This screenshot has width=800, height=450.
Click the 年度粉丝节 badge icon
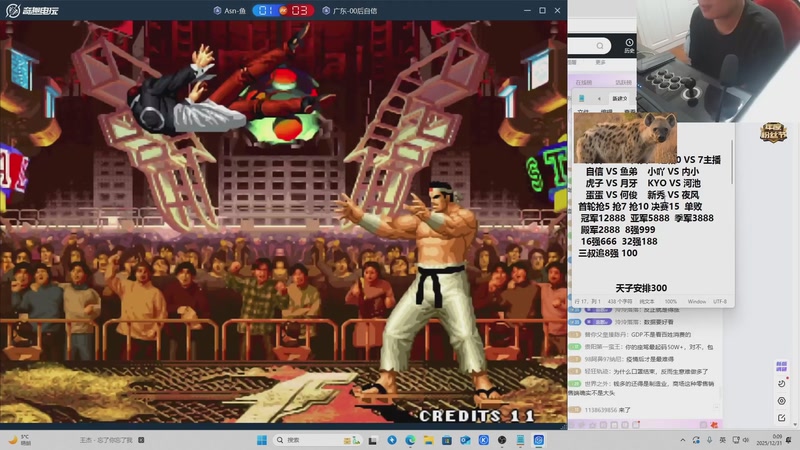pyautogui.click(x=773, y=133)
